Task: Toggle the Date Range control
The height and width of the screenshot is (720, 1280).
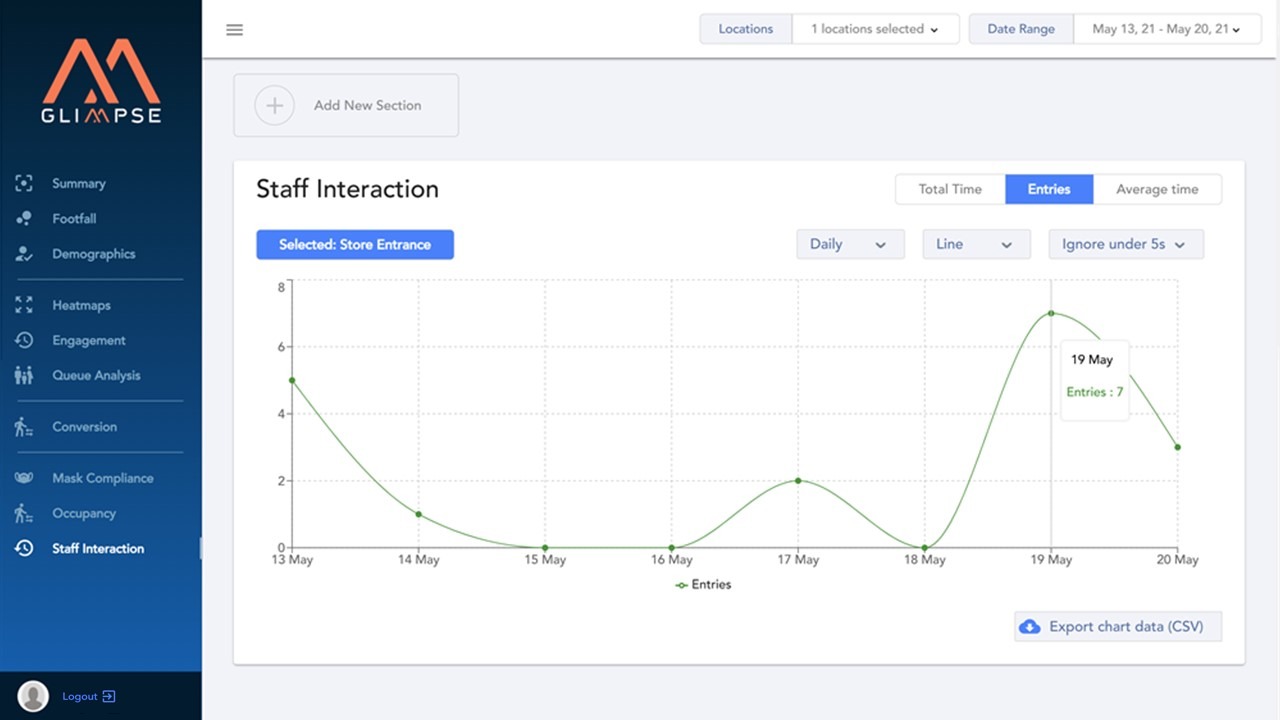Action: tap(1020, 29)
